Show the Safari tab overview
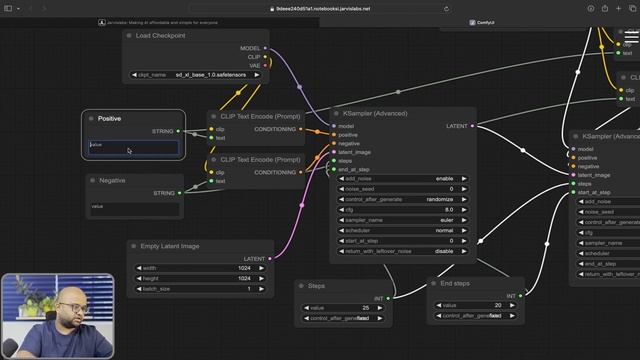Image resolution: width=640 pixels, height=360 pixels. (x=633, y=9)
